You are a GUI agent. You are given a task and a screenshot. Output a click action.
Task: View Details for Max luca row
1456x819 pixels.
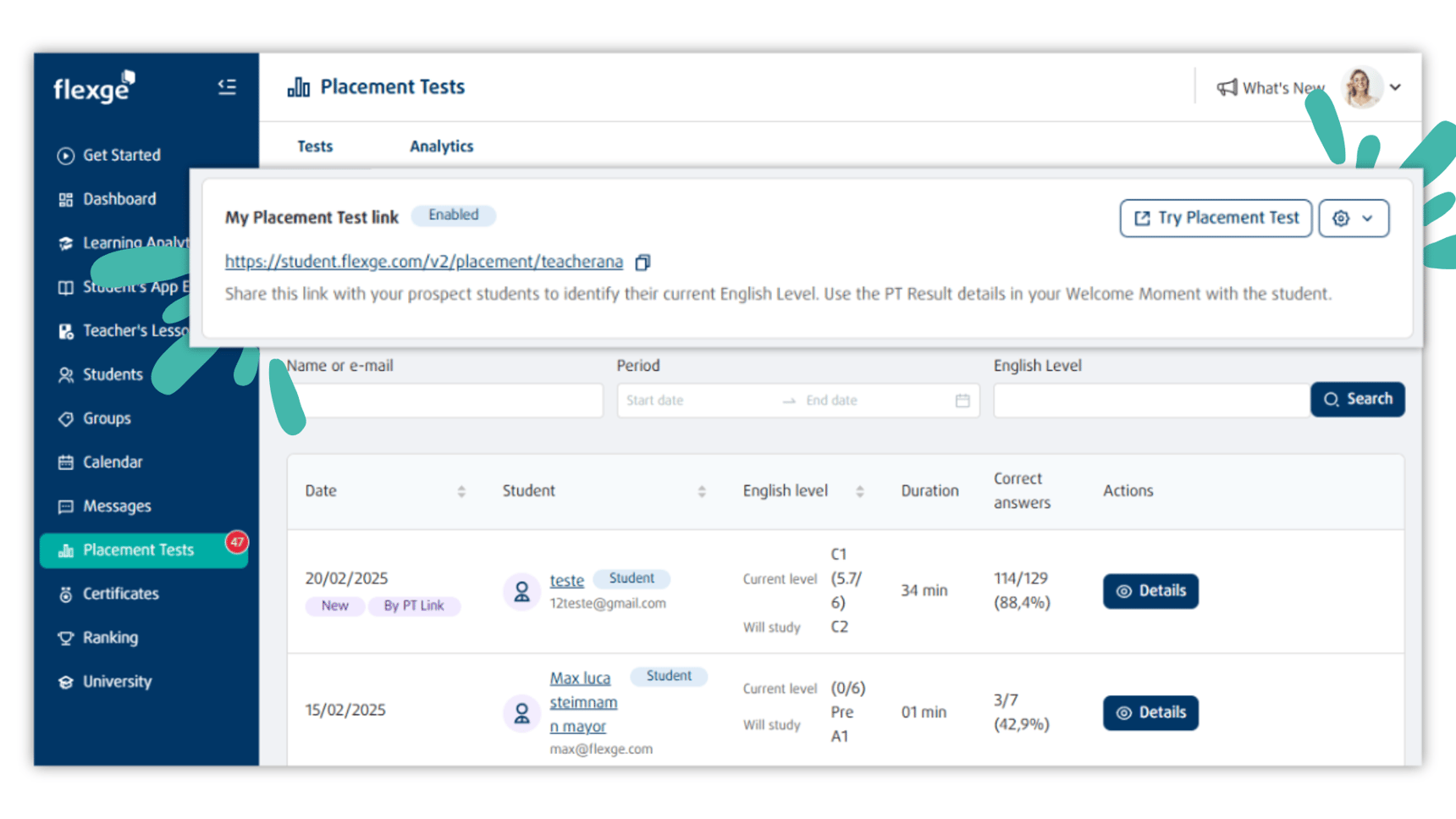click(x=1150, y=713)
